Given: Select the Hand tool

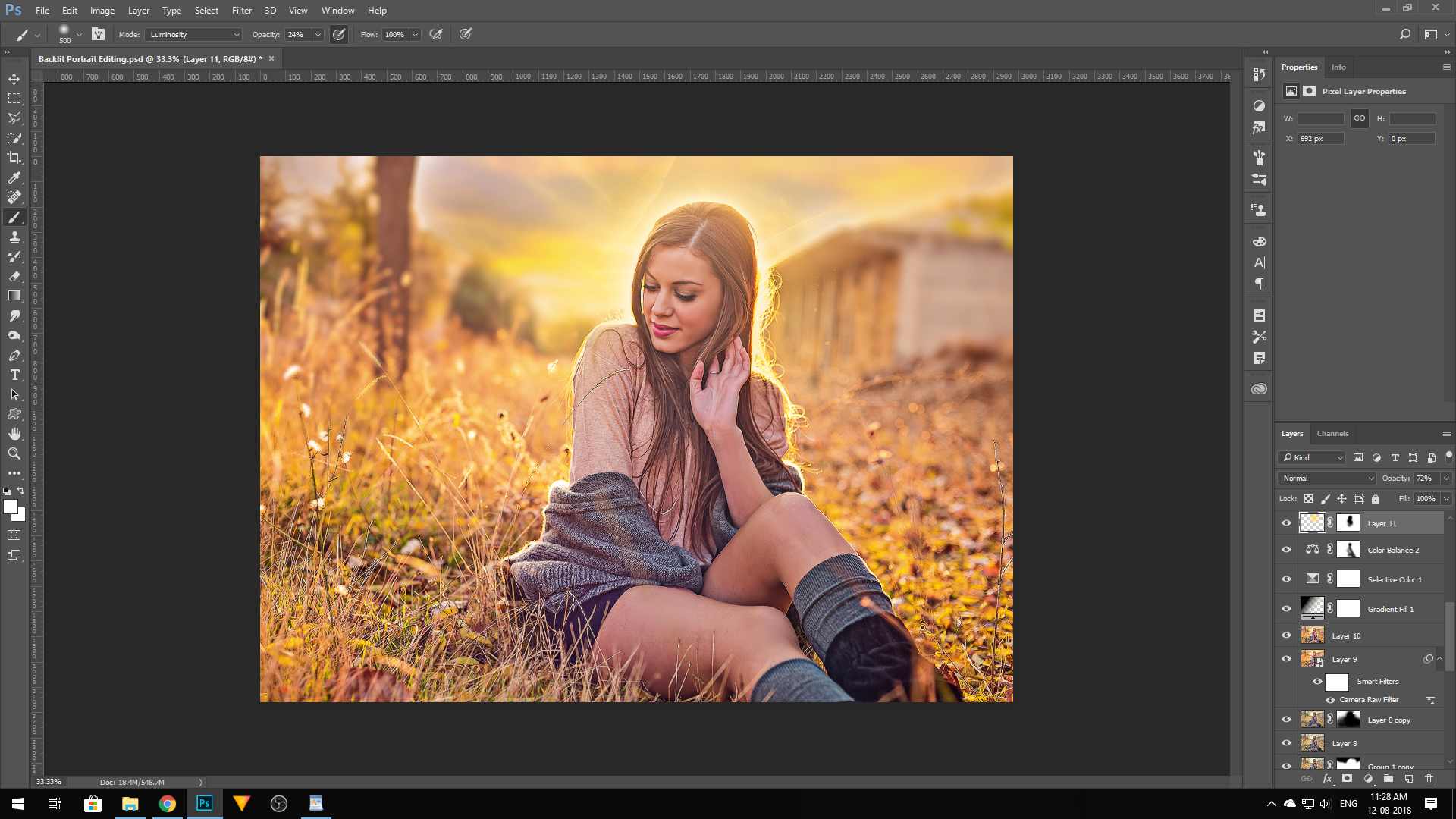Looking at the screenshot, I should click(14, 434).
